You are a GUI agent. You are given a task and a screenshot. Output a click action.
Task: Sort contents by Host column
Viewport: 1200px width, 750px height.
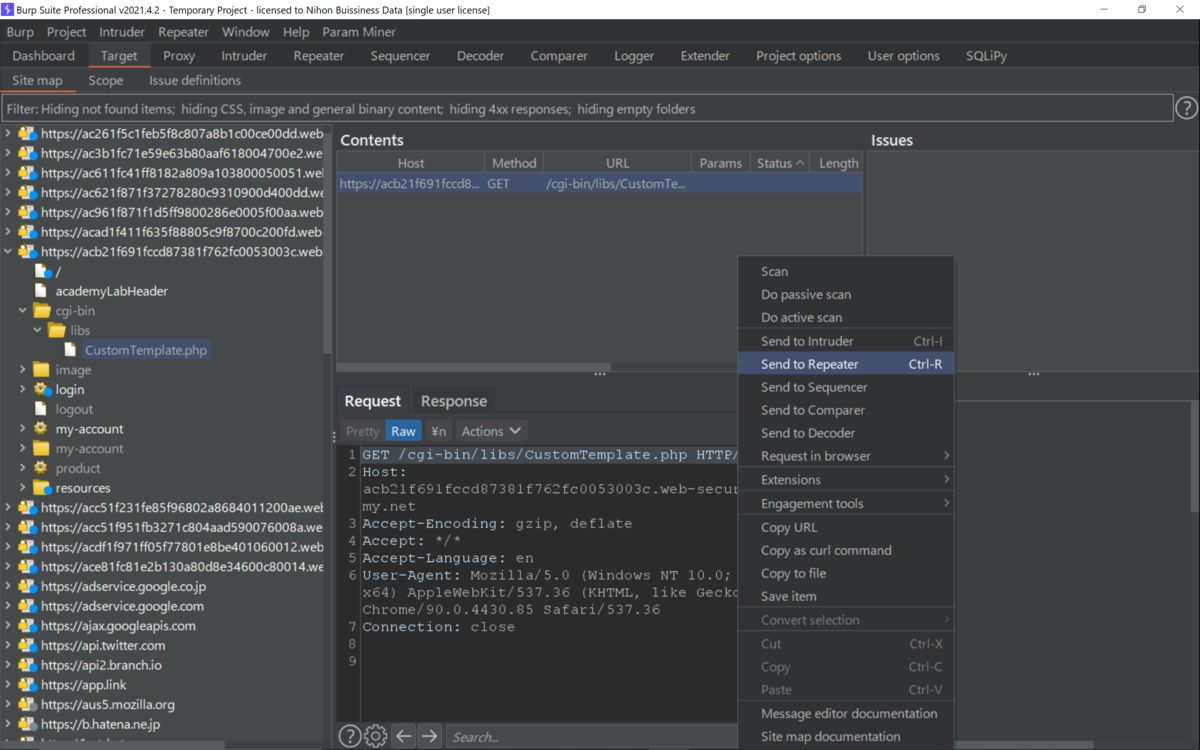(411, 163)
